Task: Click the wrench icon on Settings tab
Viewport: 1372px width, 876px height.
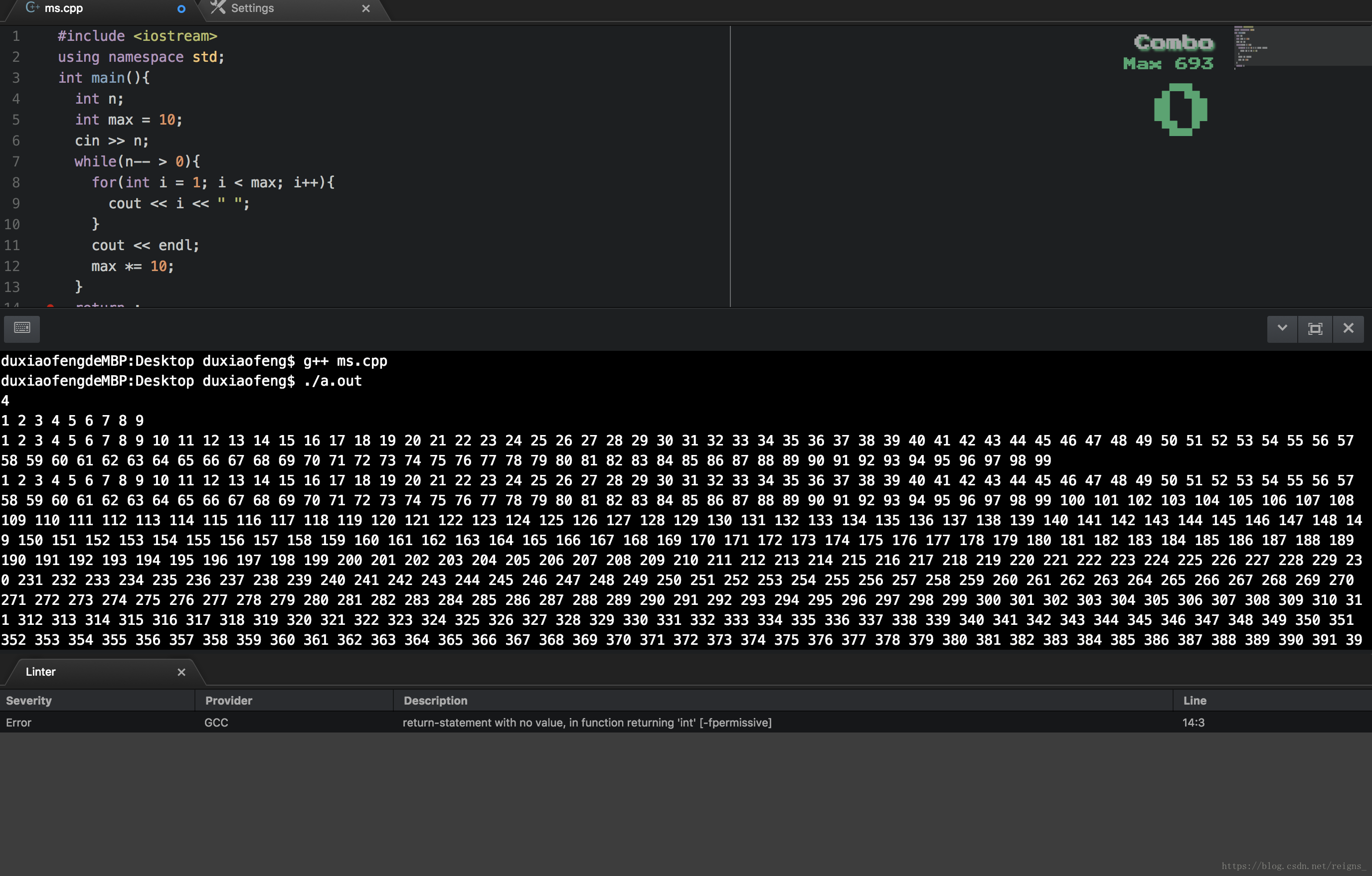Action: pyautogui.click(x=218, y=7)
